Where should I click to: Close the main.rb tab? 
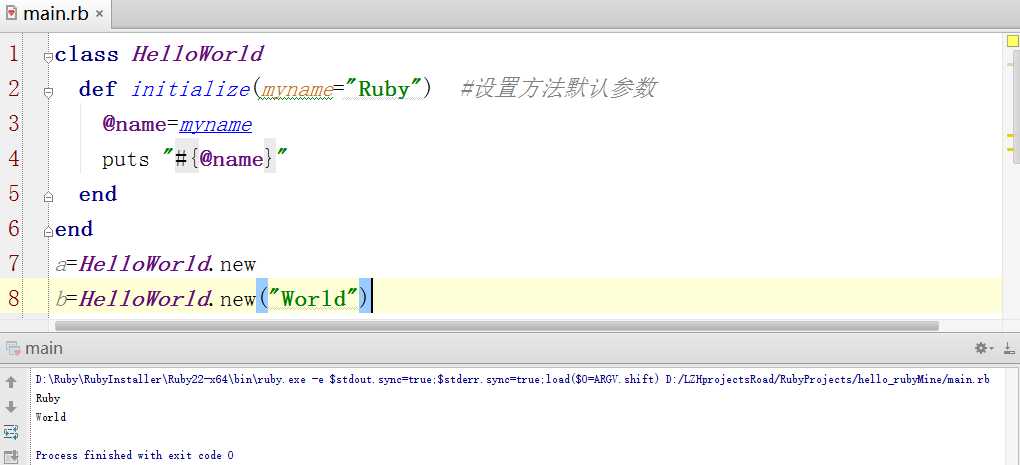[99, 14]
